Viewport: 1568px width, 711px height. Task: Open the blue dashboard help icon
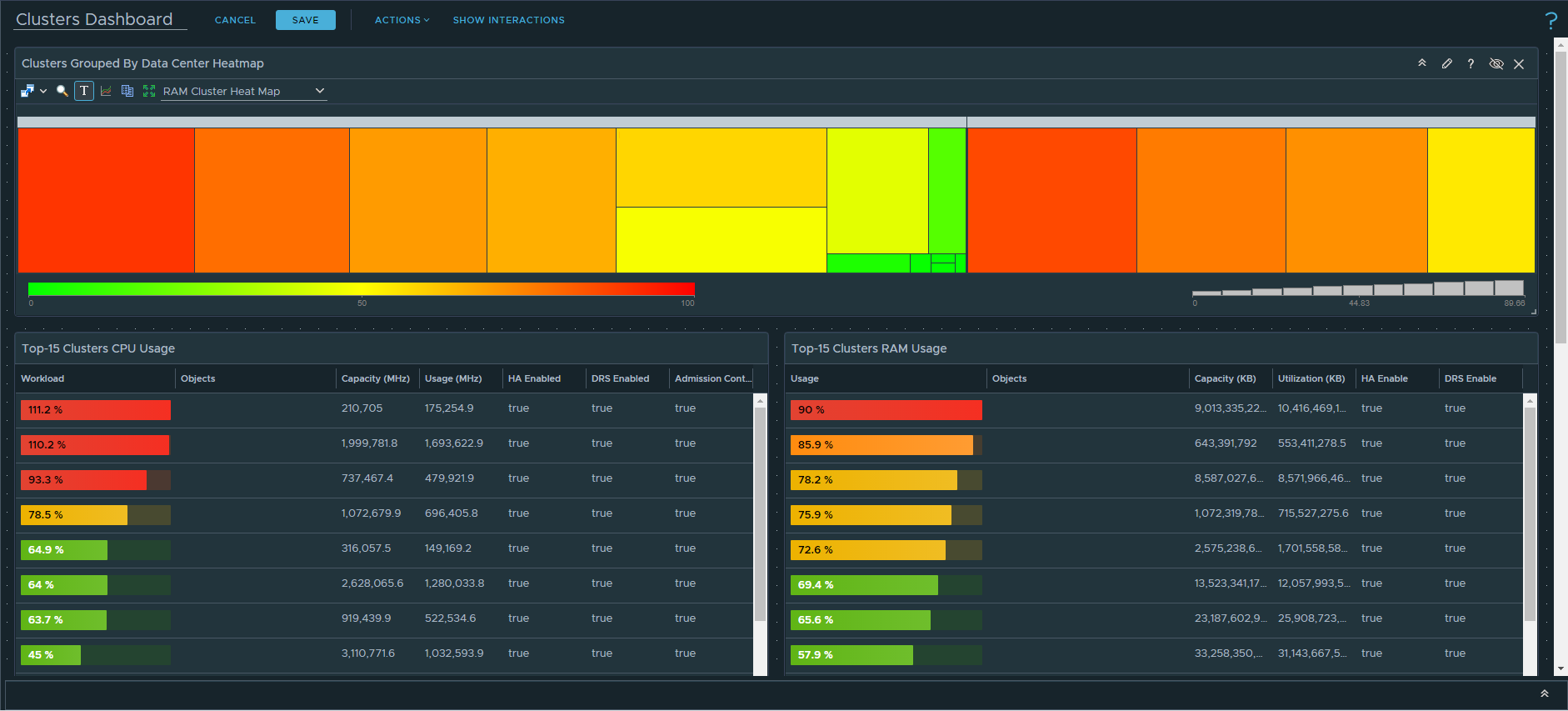1551,21
